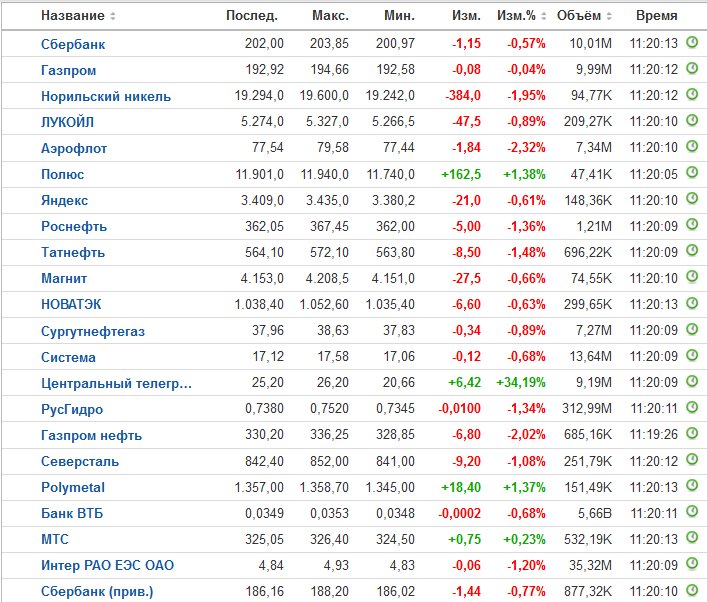Open the Газпром нефть stock link
The height and width of the screenshot is (602, 707).
point(92,436)
